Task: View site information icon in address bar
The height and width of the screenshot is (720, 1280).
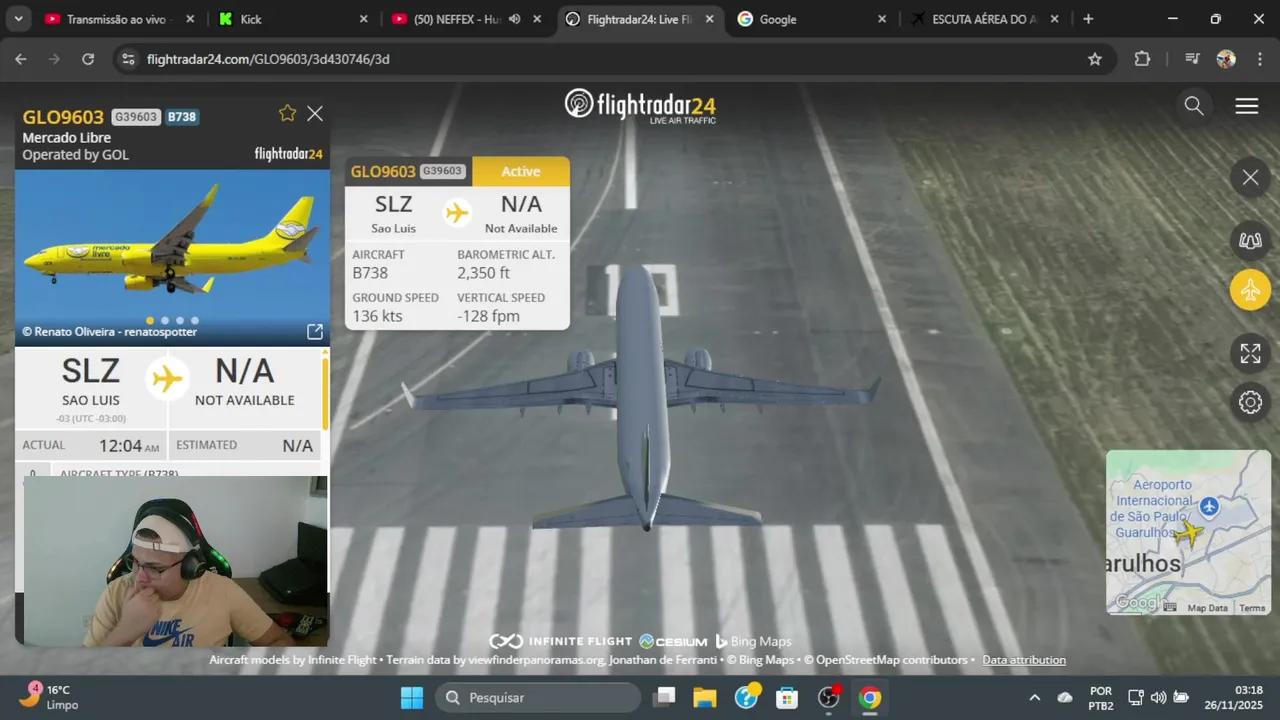Action: click(128, 59)
